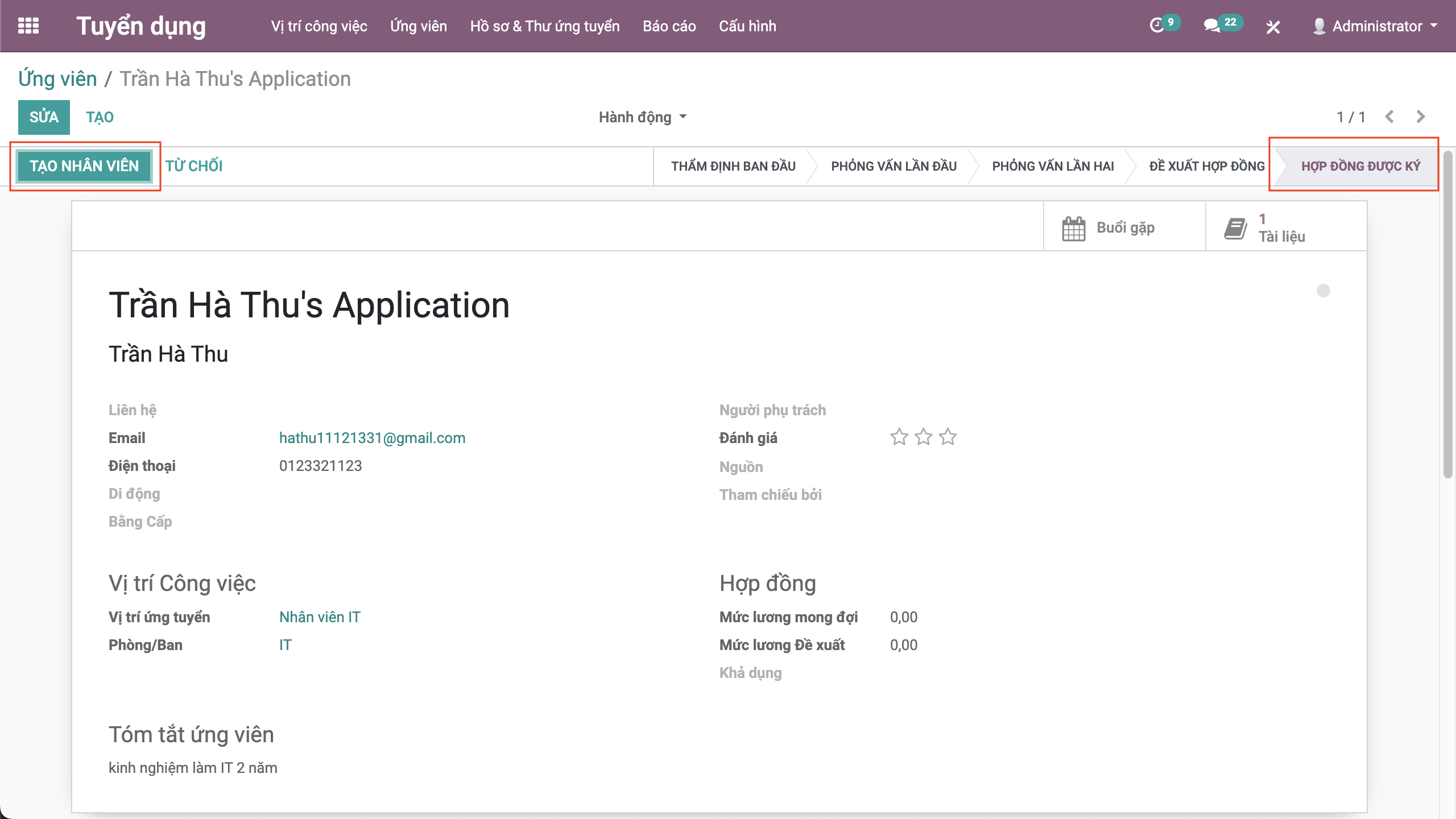Image resolution: width=1456 pixels, height=819 pixels.
Task: Click the activities clock icon
Action: point(1157,26)
